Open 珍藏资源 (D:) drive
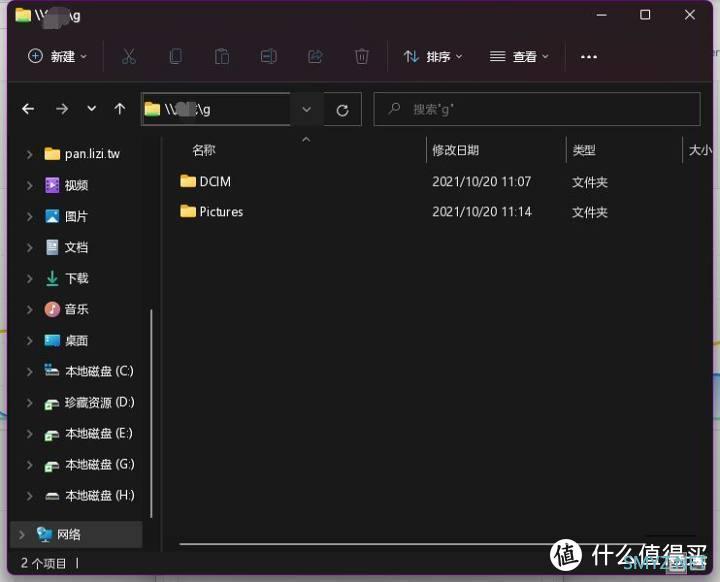The height and width of the screenshot is (582, 720). [x=89, y=402]
